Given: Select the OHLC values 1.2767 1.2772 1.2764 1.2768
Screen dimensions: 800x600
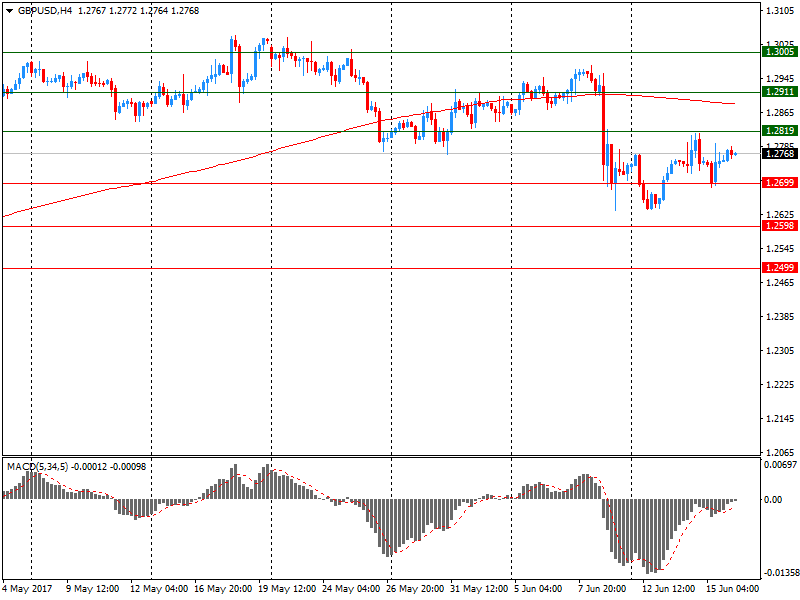Looking at the screenshot, I should (138, 11).
